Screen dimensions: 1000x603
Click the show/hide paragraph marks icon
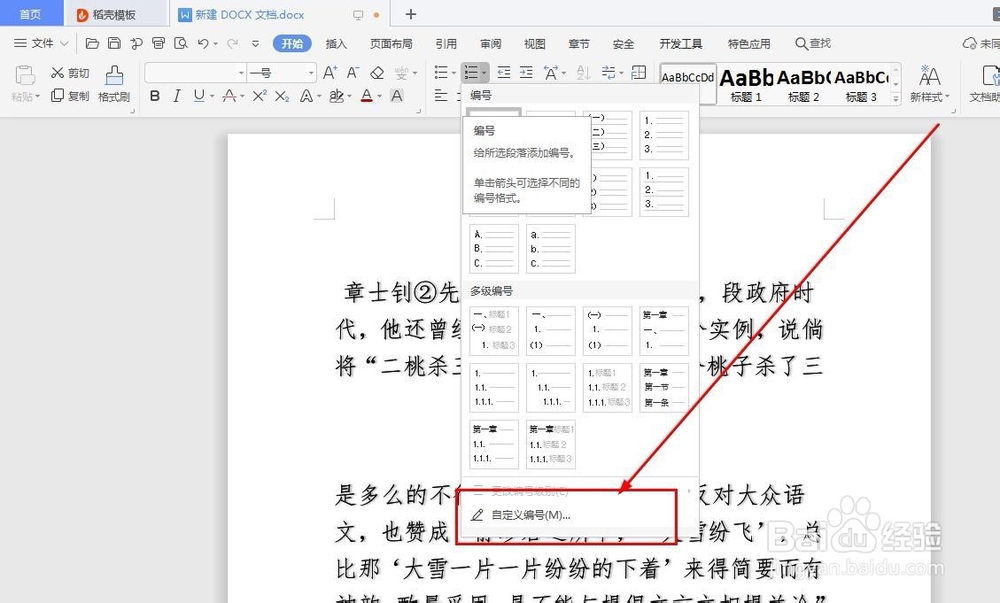609,73
